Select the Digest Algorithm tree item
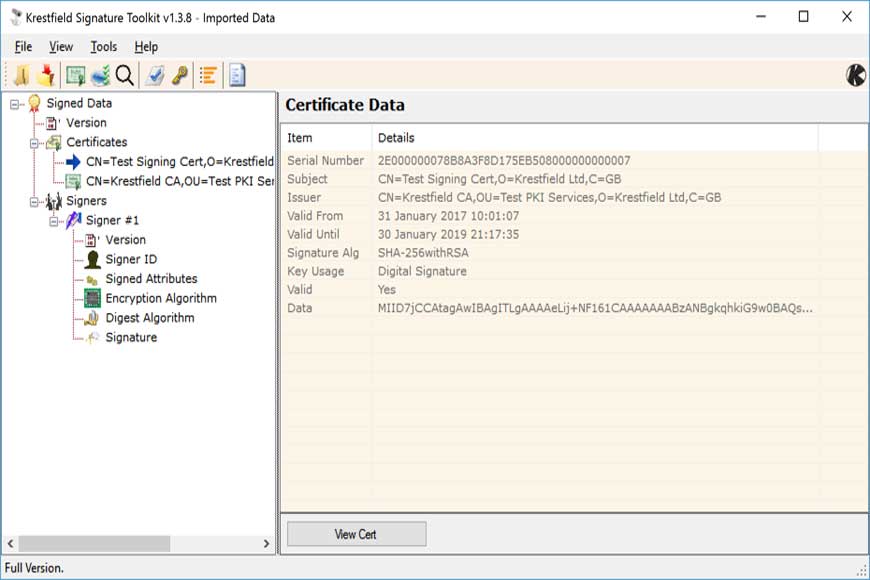Screen dimensions: 870x580 (x=150, y=317)
